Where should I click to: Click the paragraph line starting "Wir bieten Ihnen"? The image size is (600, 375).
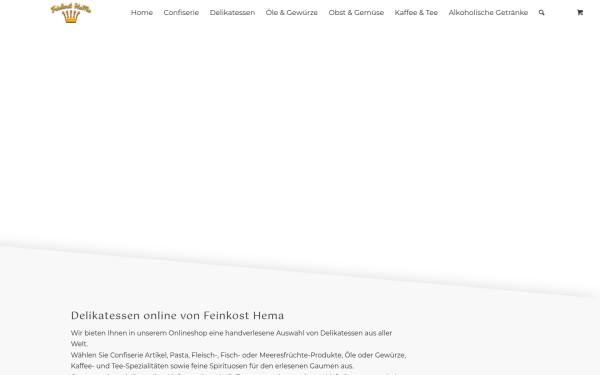pos(231,333)
